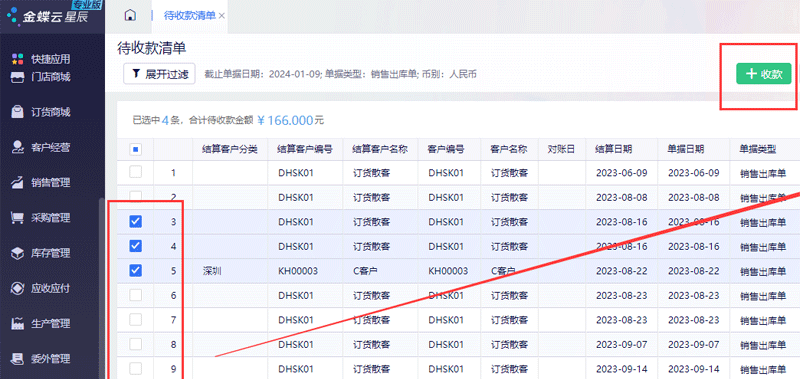
Task: Click 结算客户分类 column header
Action: coord(230,149)
